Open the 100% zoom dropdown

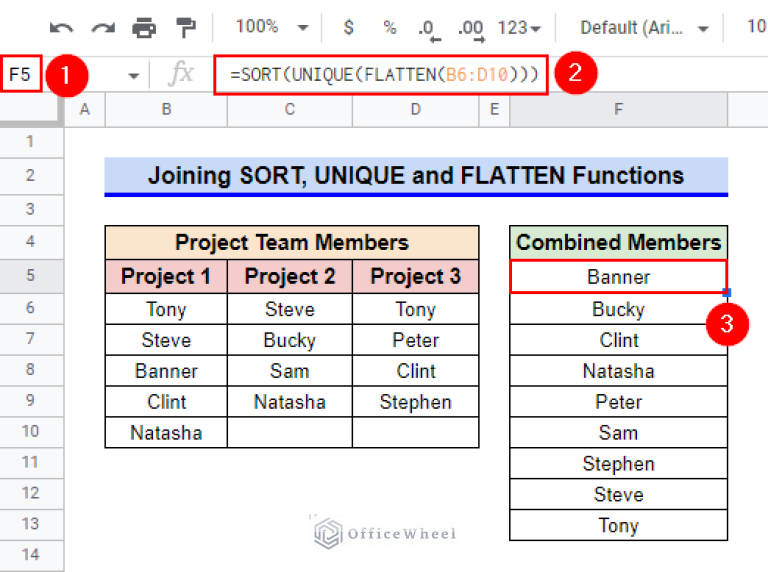coord(272,27)
